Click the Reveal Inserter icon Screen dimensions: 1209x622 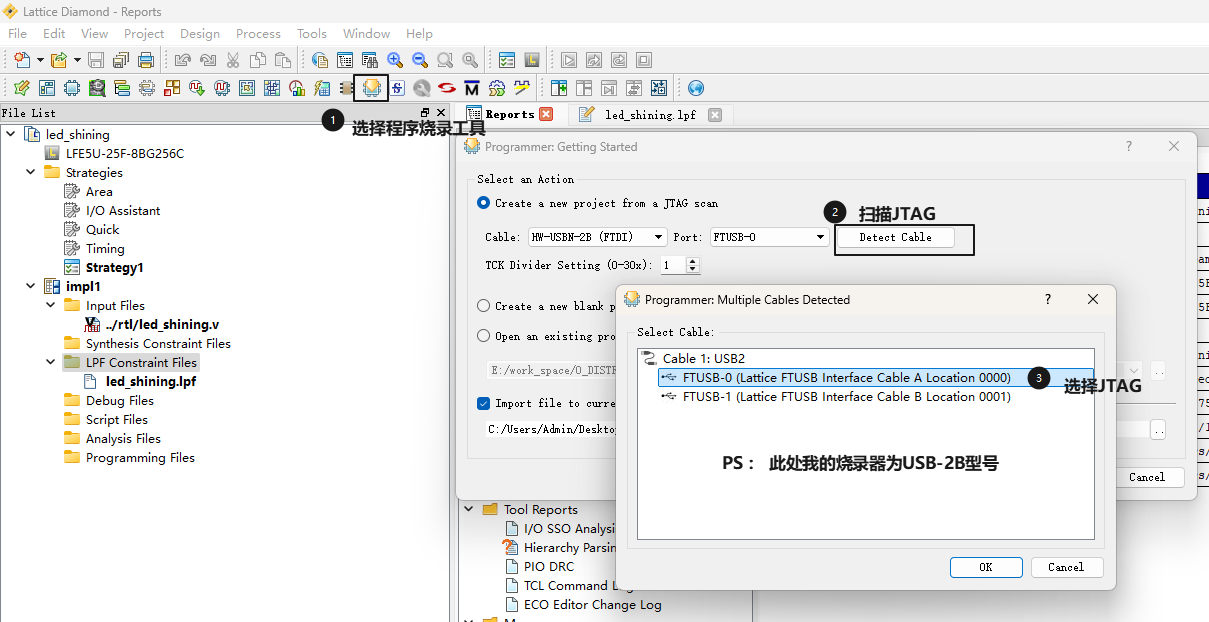196,88
